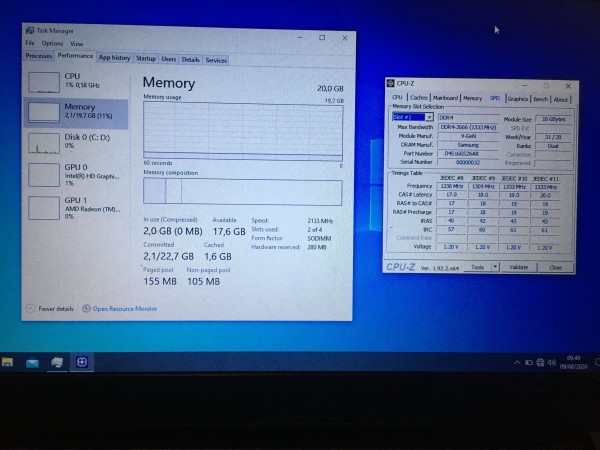Click the Validate button in CPU-Z
The image size is (600, 450).
tap(519, 267)
